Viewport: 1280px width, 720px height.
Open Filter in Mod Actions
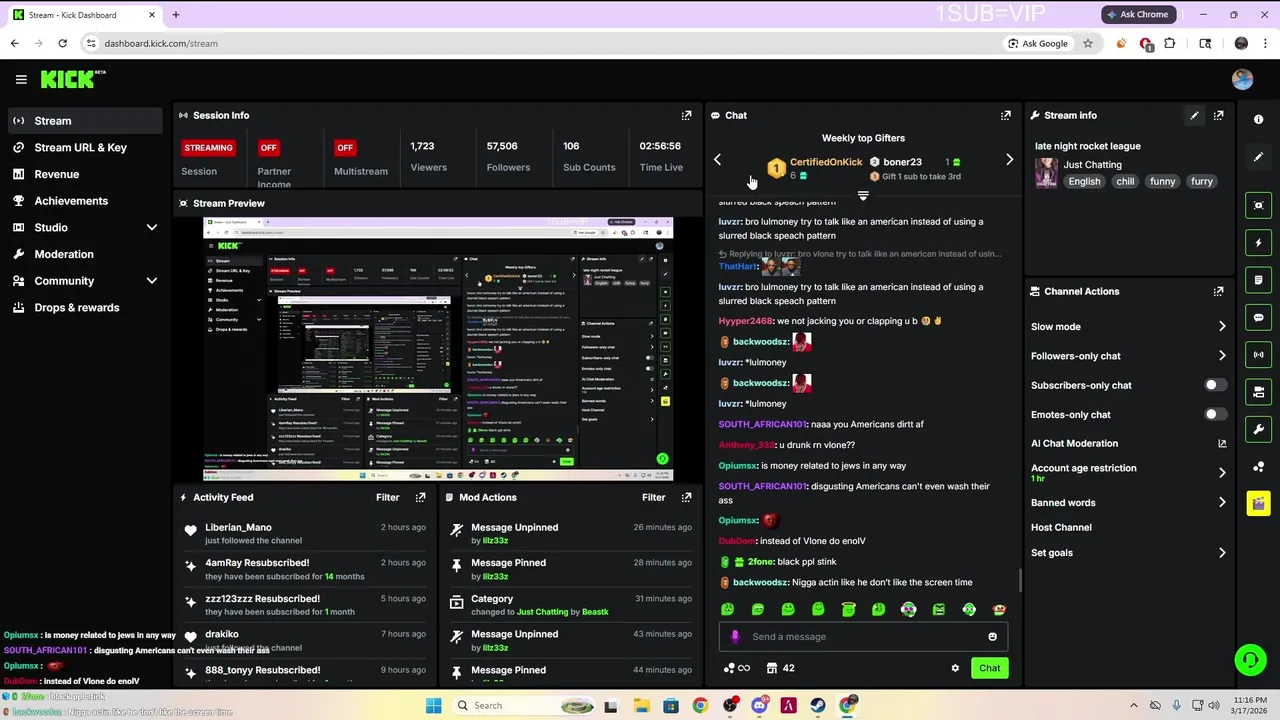pyautogui.click(x=653, y=497)
